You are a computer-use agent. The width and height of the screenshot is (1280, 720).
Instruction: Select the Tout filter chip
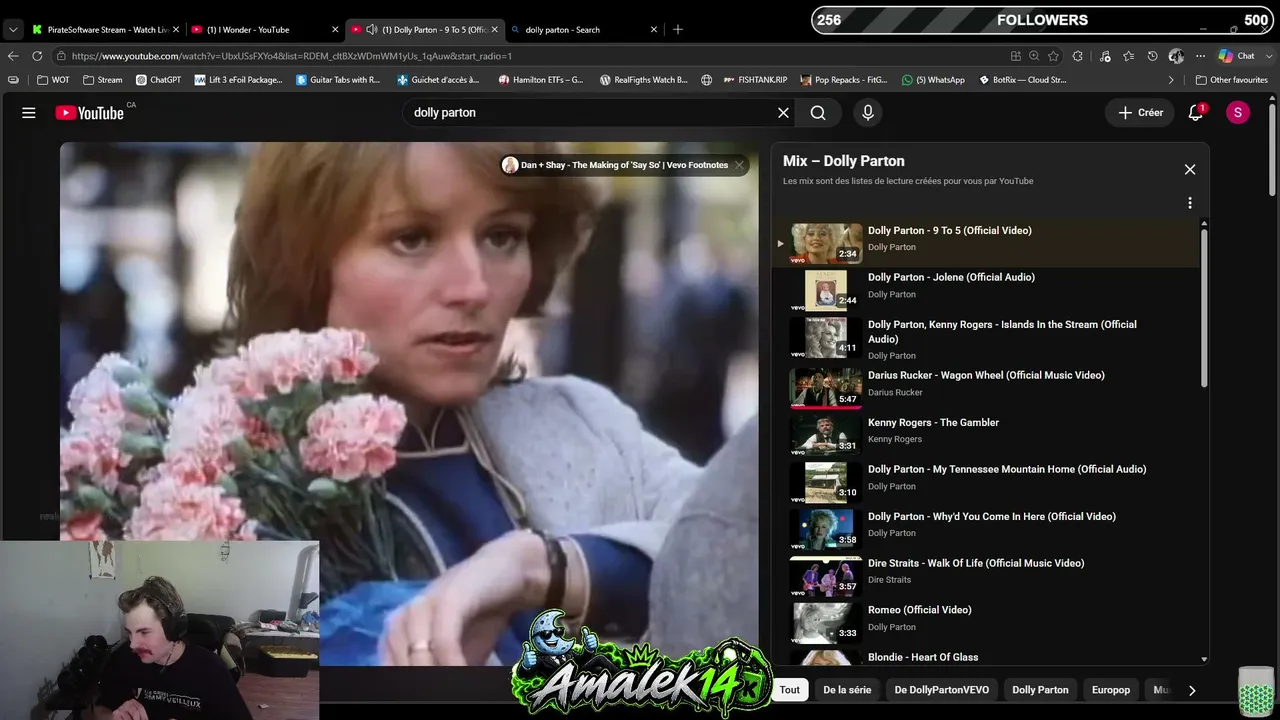pyautogui.click(x=790, y=690)
